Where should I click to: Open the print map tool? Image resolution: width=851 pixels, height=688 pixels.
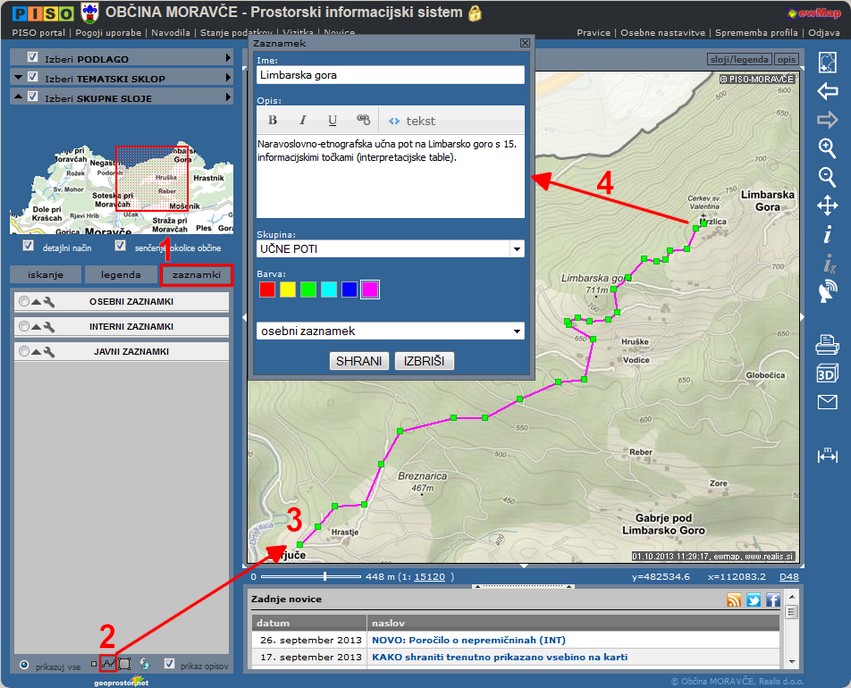pos(827,345)
